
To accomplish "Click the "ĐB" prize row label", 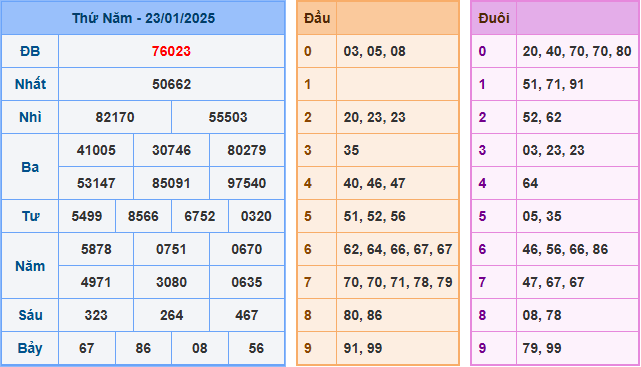I will (30, 51).
